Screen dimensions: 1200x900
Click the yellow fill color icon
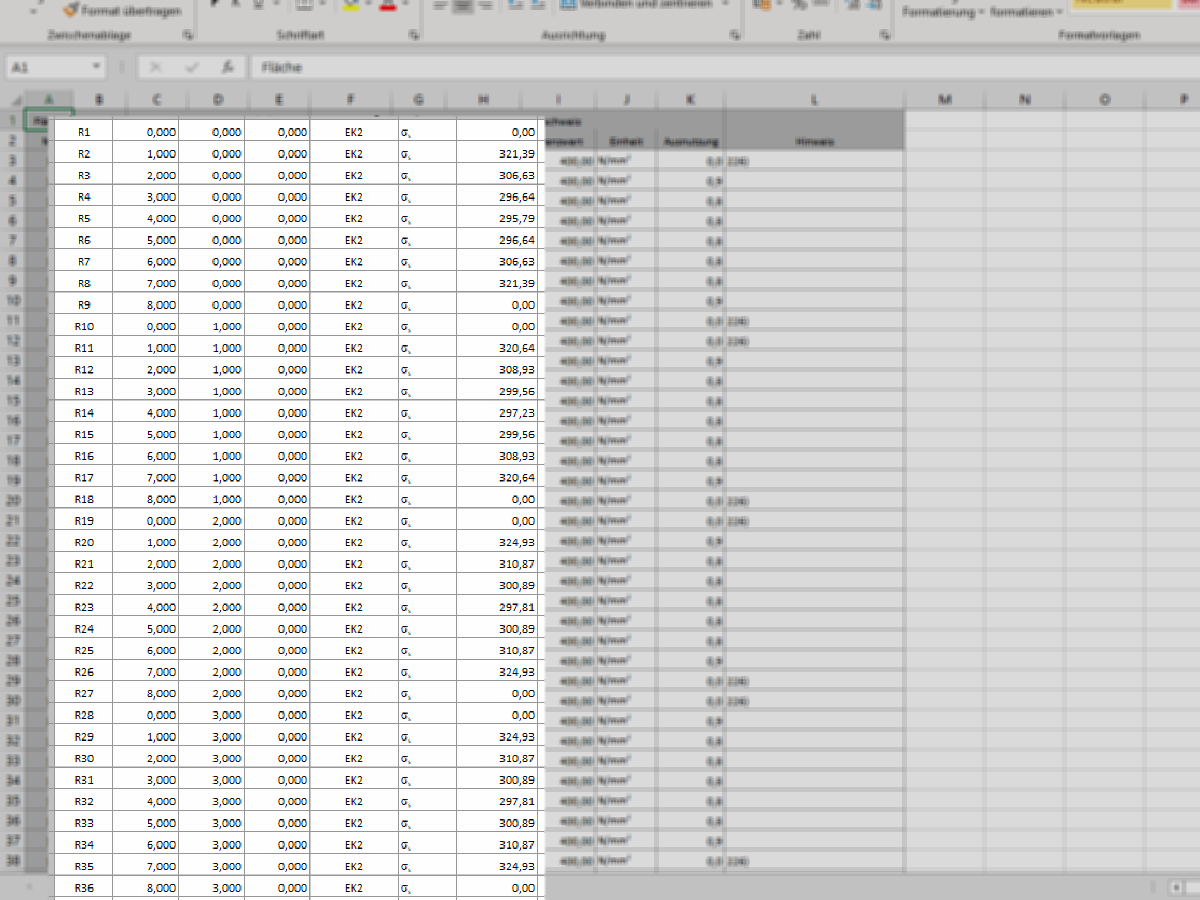[350, 5]
